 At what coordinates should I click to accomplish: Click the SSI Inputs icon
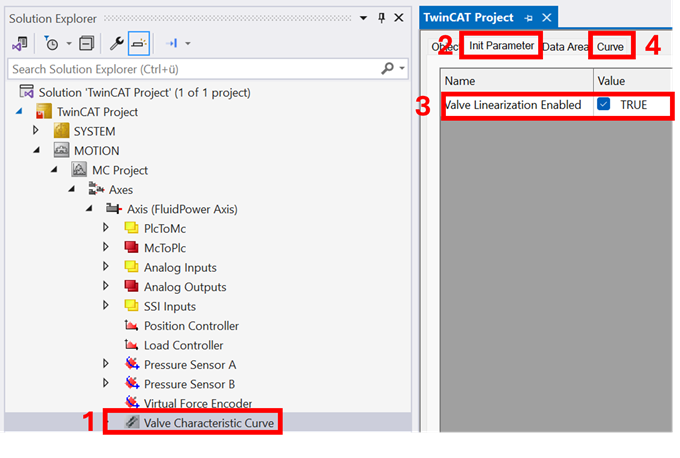pos(131,306)
